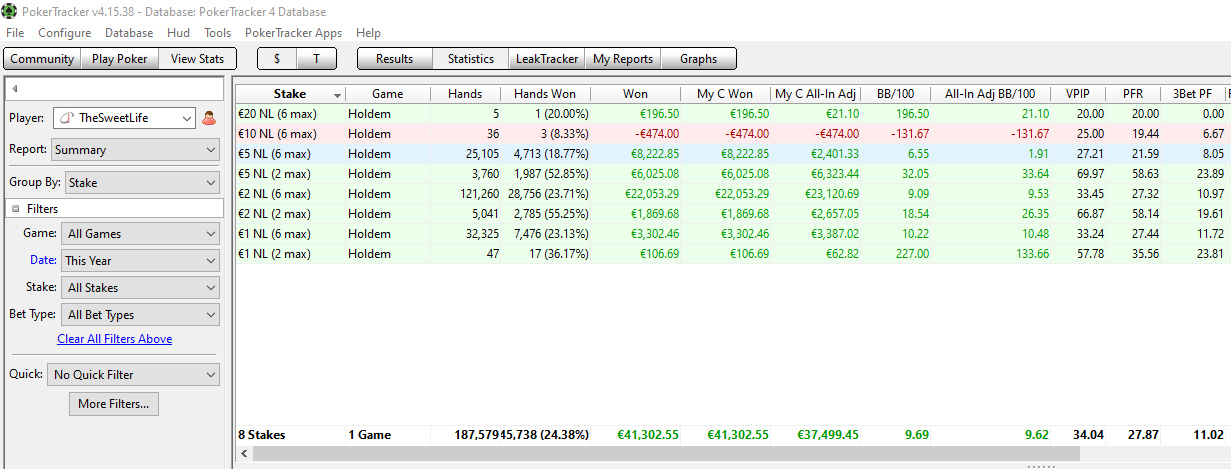Open the Database menu
Screen dimensions: 1231x469
[129, 33]
